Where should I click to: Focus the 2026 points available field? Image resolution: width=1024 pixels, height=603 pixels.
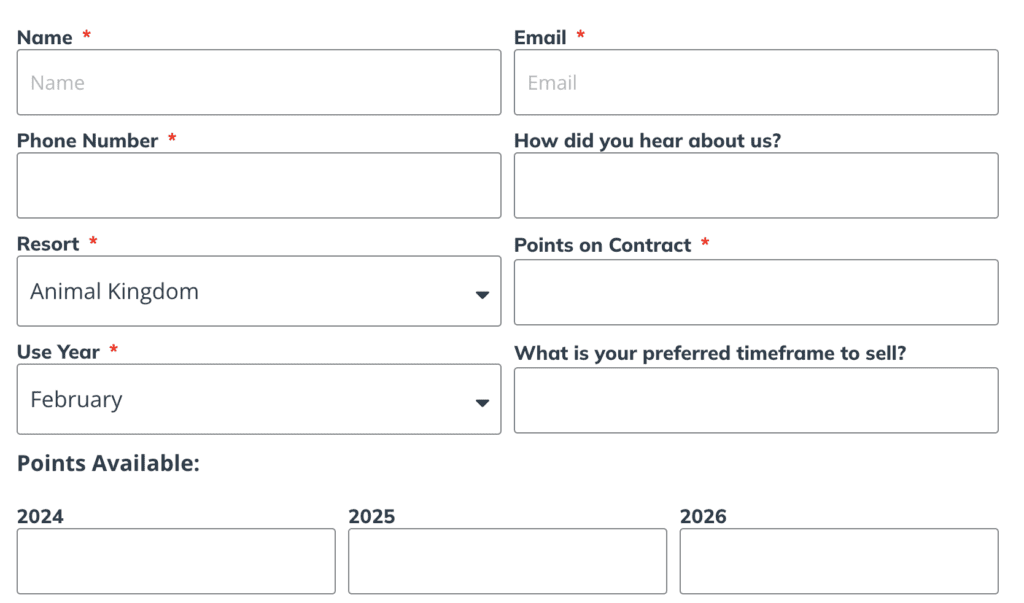839,561
